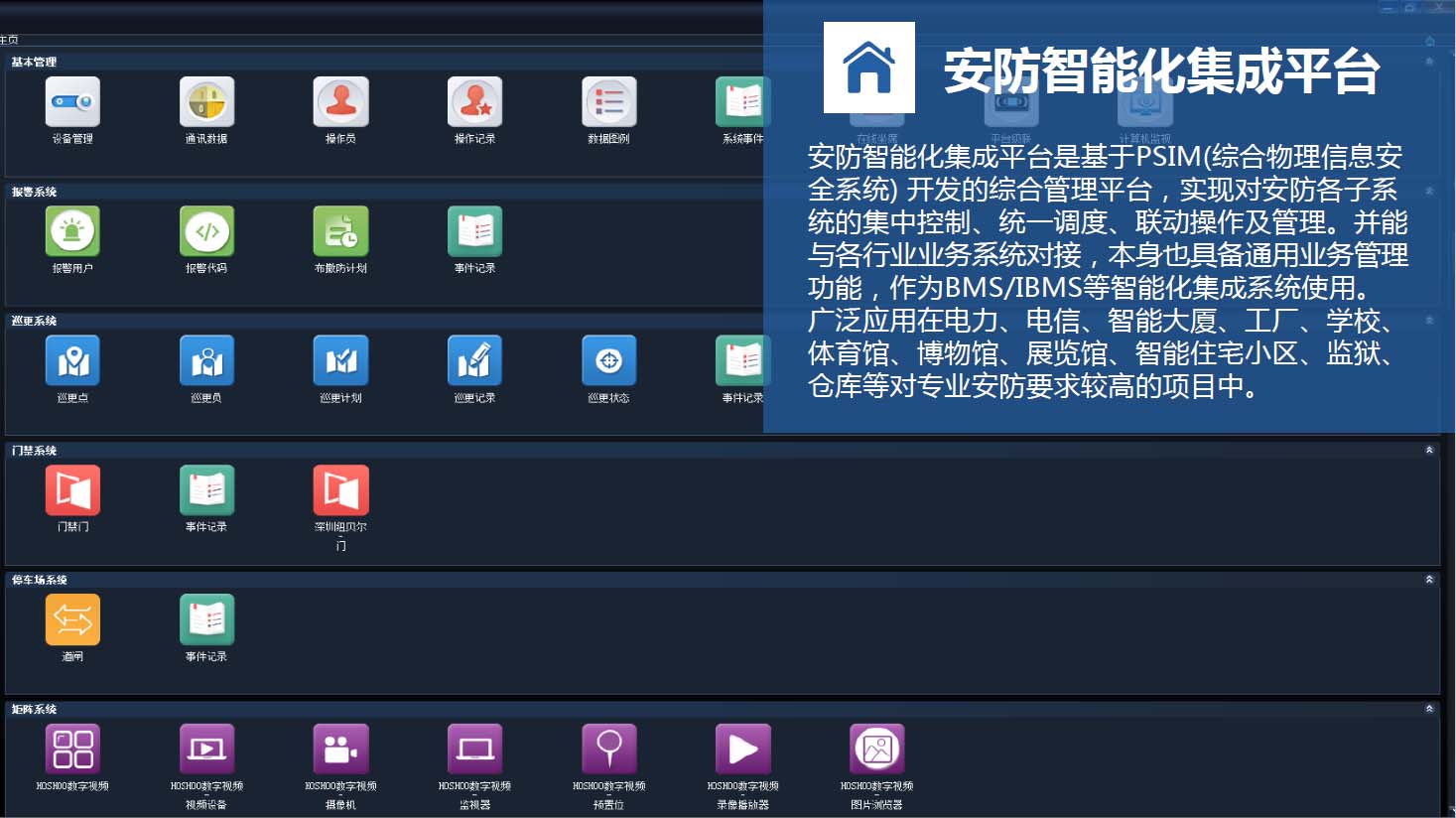Click the 操作员 operator icon

[340, 102]
